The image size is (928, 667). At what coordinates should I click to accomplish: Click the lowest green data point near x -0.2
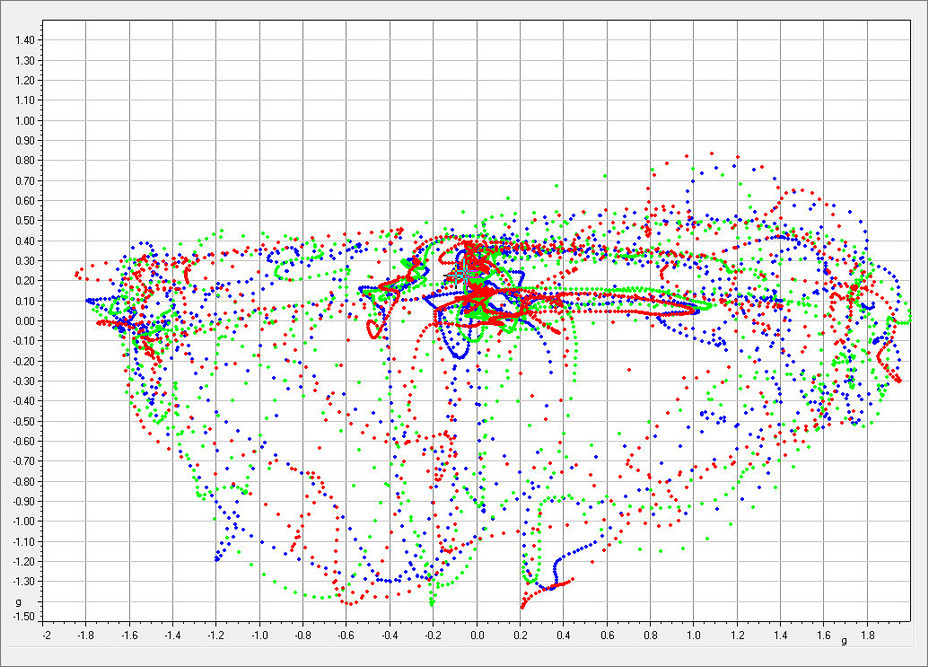click(432, 603)
